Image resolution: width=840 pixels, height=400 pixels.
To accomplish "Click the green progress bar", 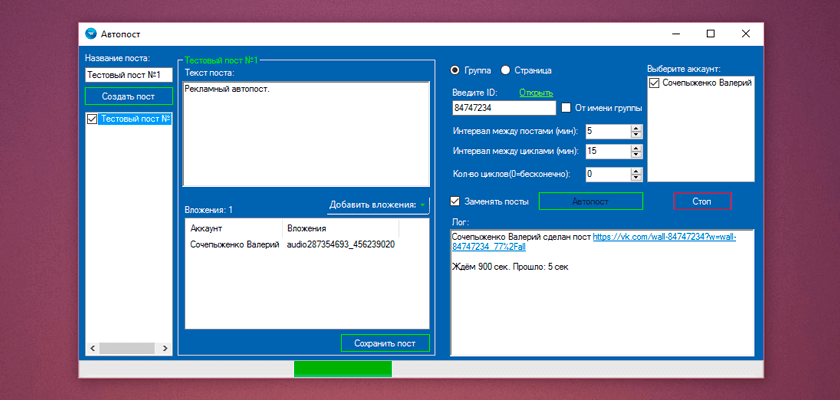I will (343, 369).
